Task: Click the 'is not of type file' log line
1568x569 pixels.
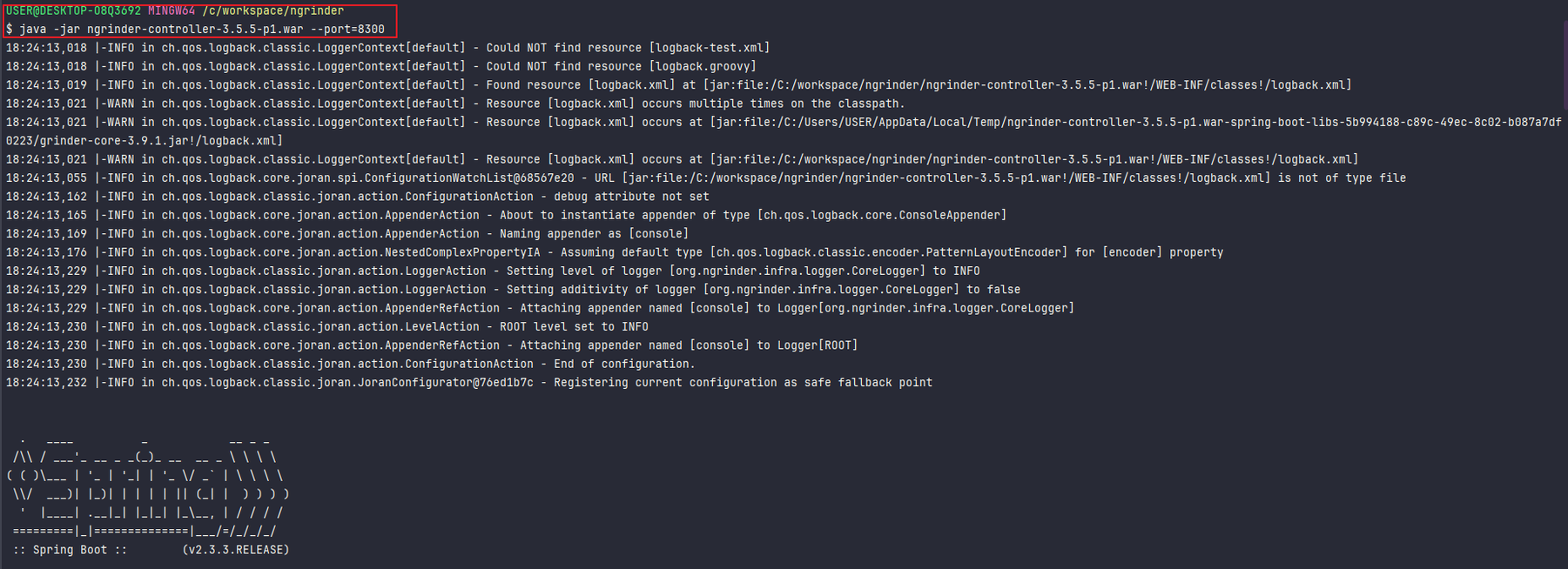Action: [x=706, y=178]
